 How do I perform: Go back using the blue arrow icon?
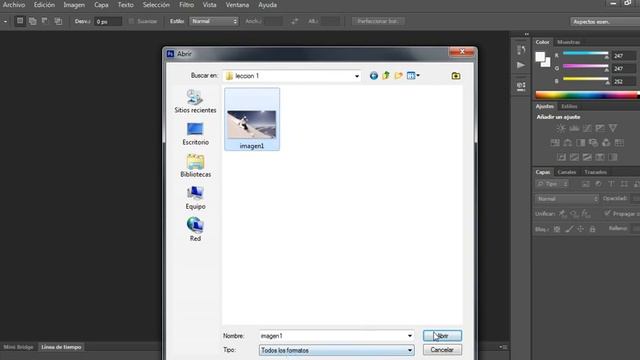(x=373, y=76)
